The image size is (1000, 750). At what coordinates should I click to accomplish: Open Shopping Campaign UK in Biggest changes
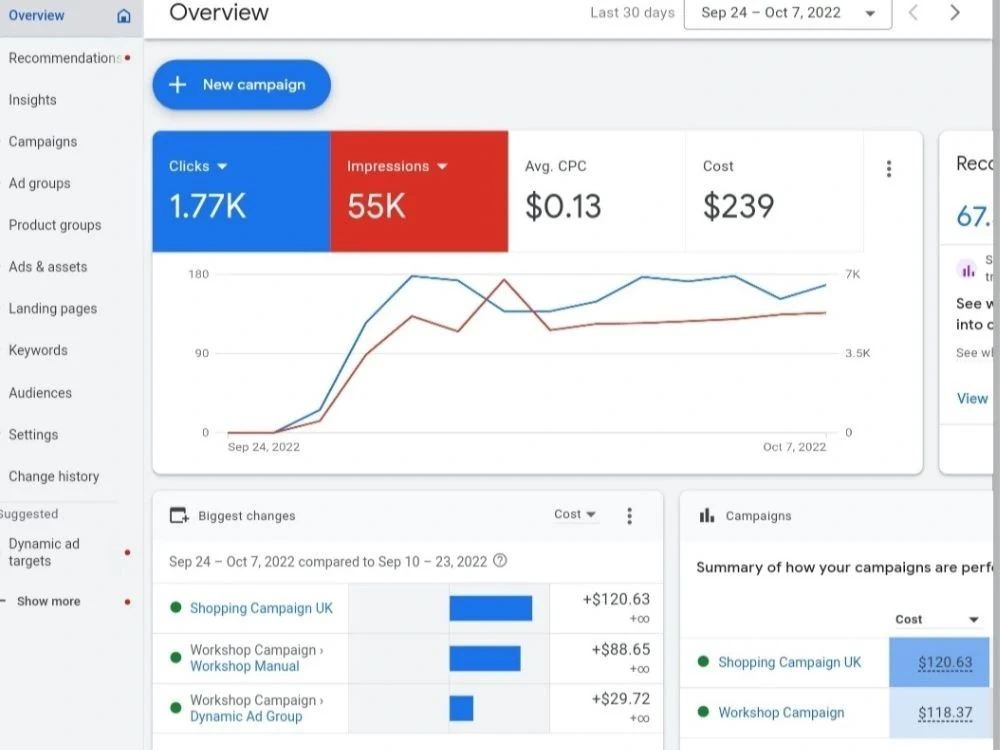coord(261,608)
